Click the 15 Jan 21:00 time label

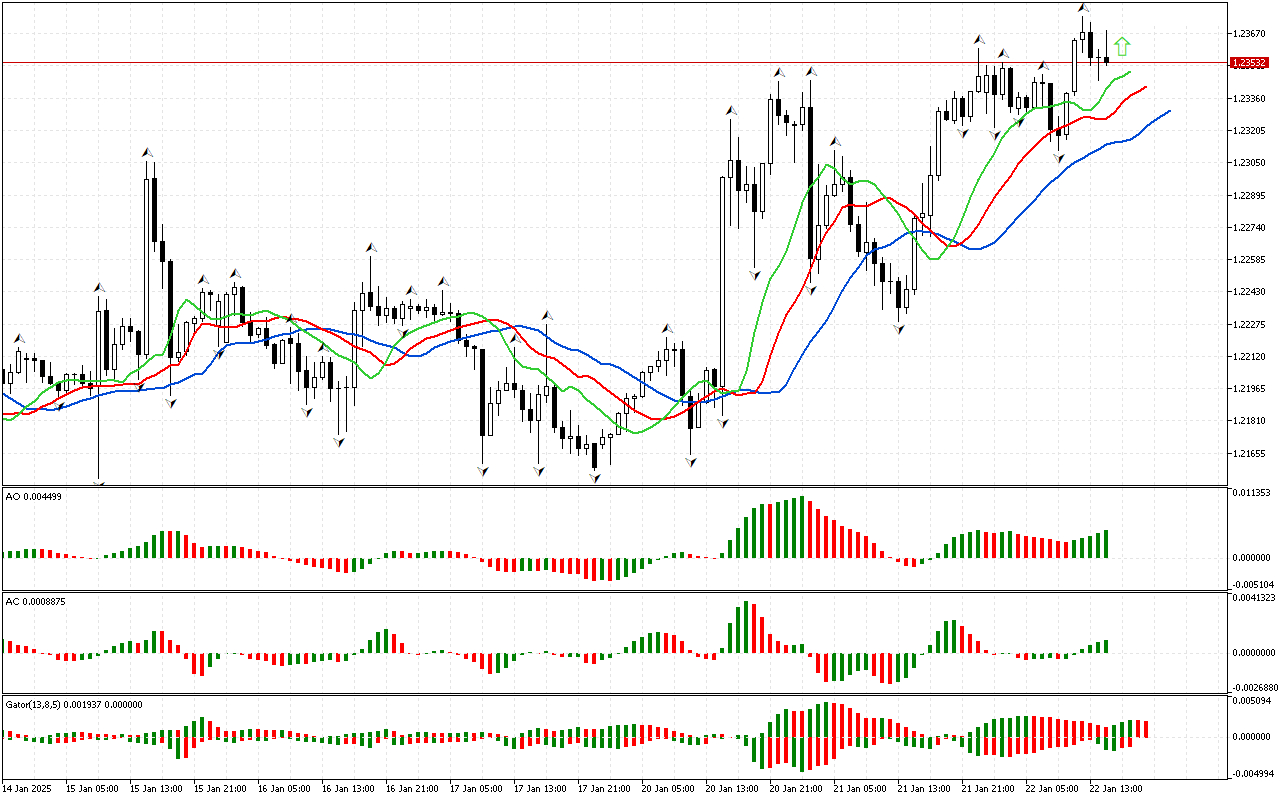click(221, 788)
